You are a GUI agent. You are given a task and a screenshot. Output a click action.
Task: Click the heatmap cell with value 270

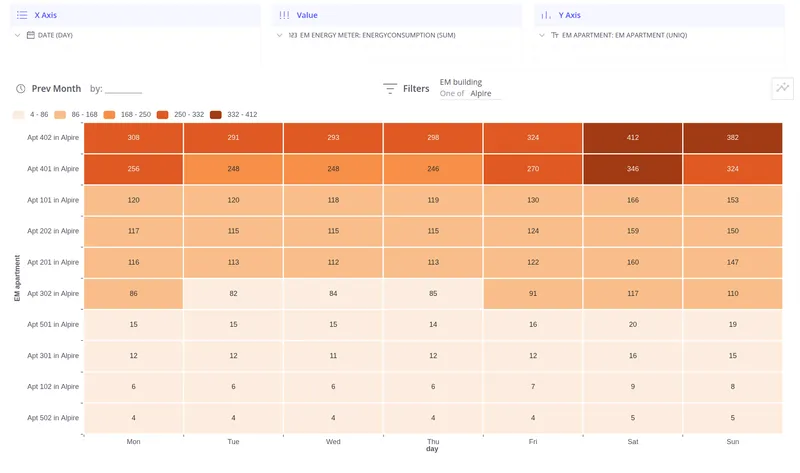(x=533, y=169)
